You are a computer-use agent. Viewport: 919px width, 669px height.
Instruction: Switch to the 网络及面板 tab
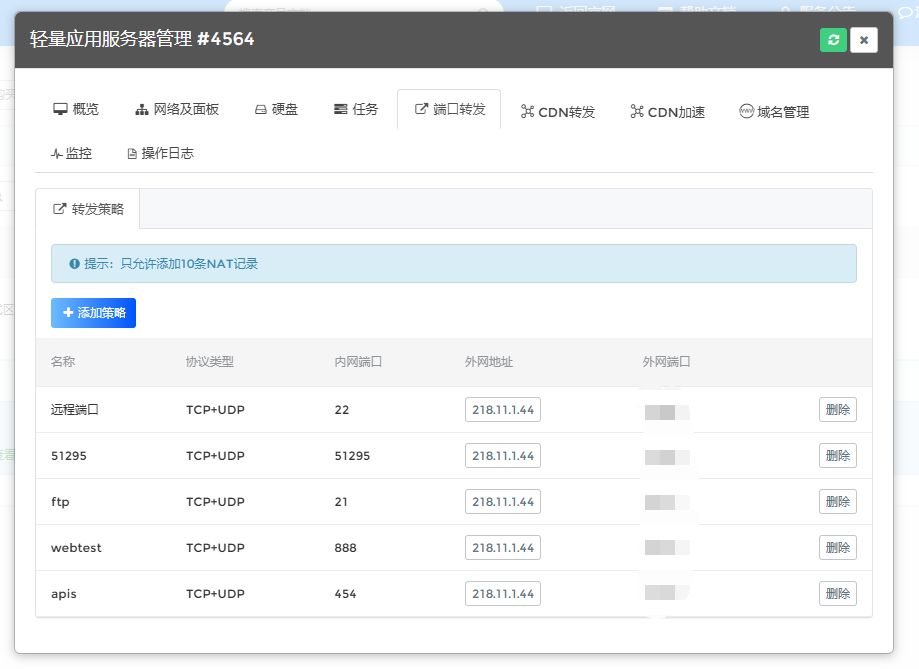click(x=176, y=109)
